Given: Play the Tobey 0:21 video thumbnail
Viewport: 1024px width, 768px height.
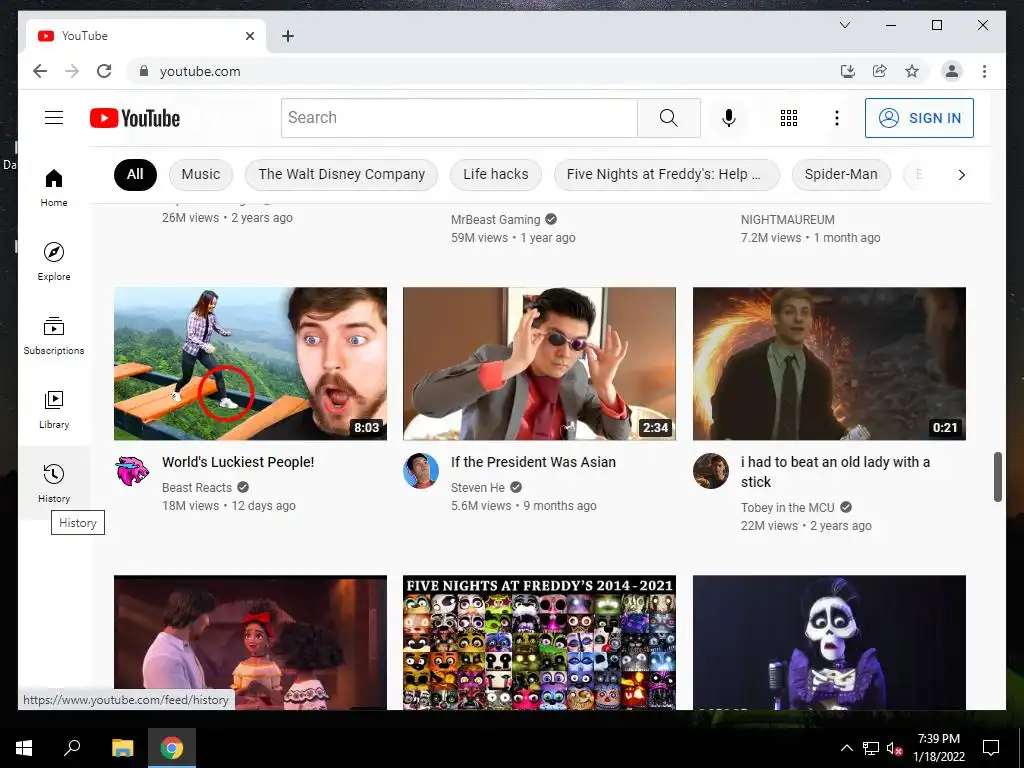Looking at the screenshot, I should point(829,364).
